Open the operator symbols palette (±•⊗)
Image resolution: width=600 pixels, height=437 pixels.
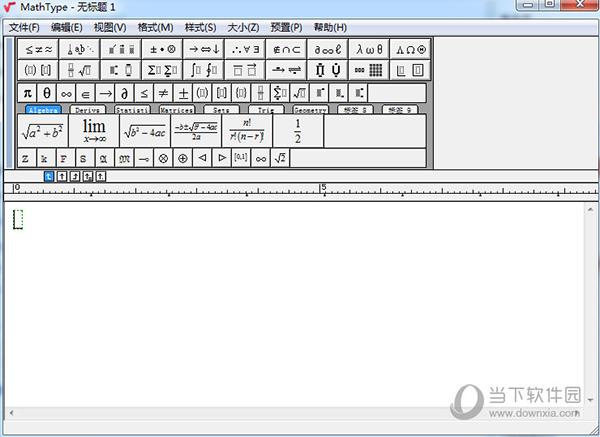point(162,48)
